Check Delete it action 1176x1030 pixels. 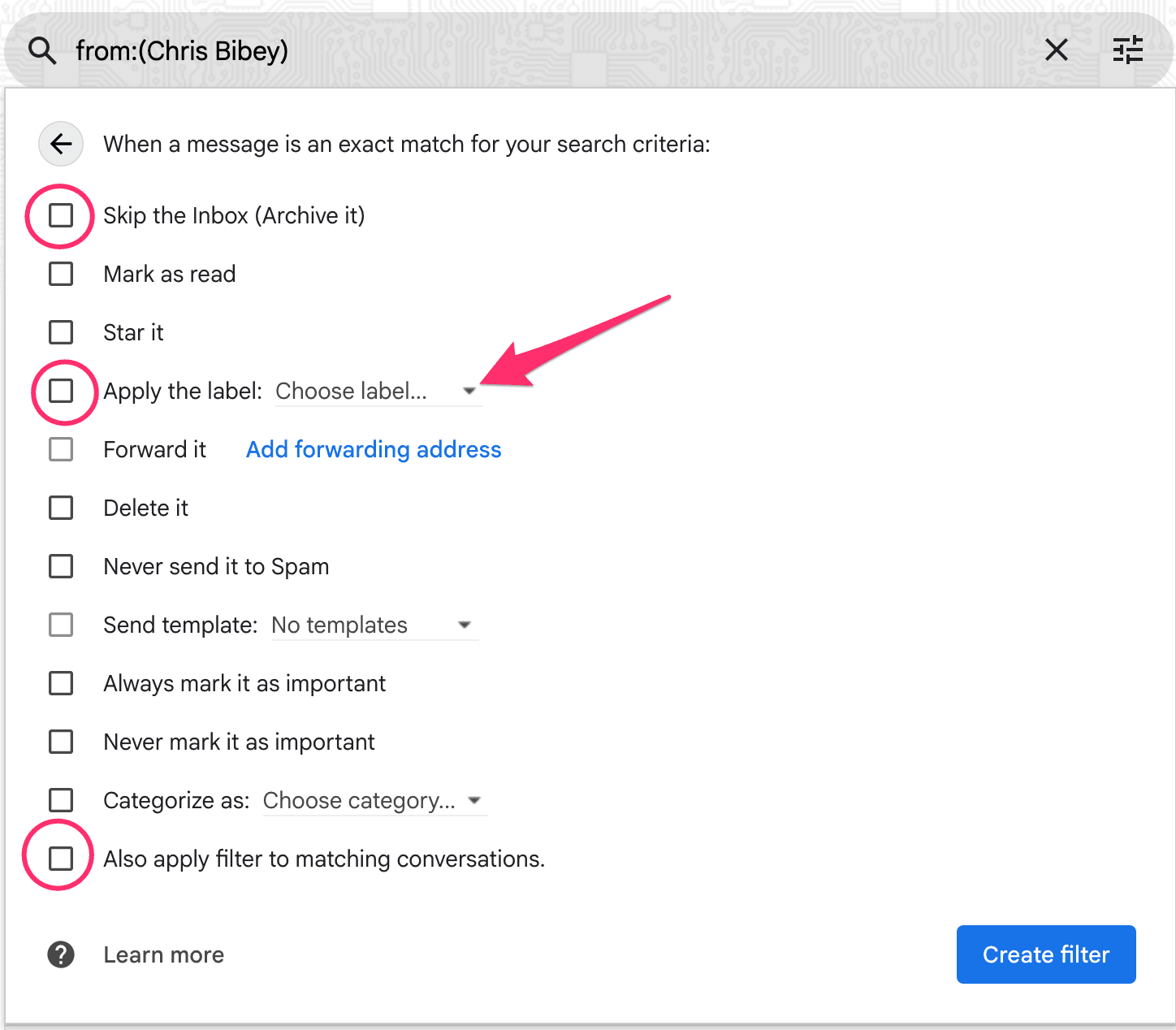tap(60, 508)
